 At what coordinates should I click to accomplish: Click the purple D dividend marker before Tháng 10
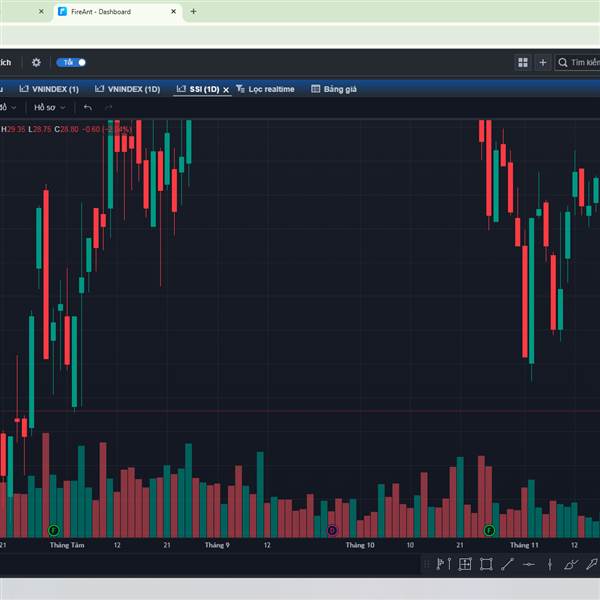pos(332,530)
